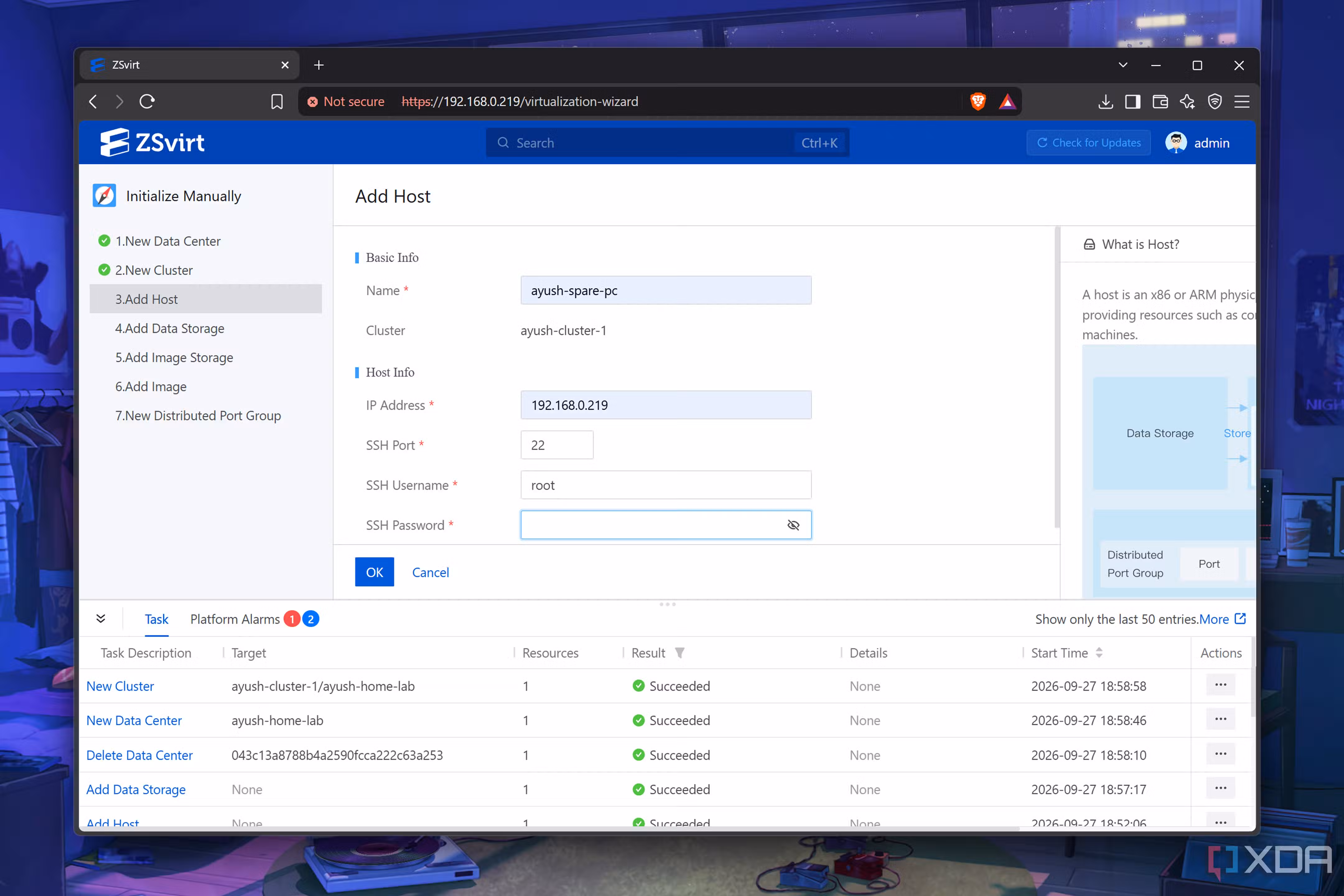1344x896 pixels.
Task: Click the Initialize Manually compass icon
Action: pyautogui.click(x=105, y=195)
